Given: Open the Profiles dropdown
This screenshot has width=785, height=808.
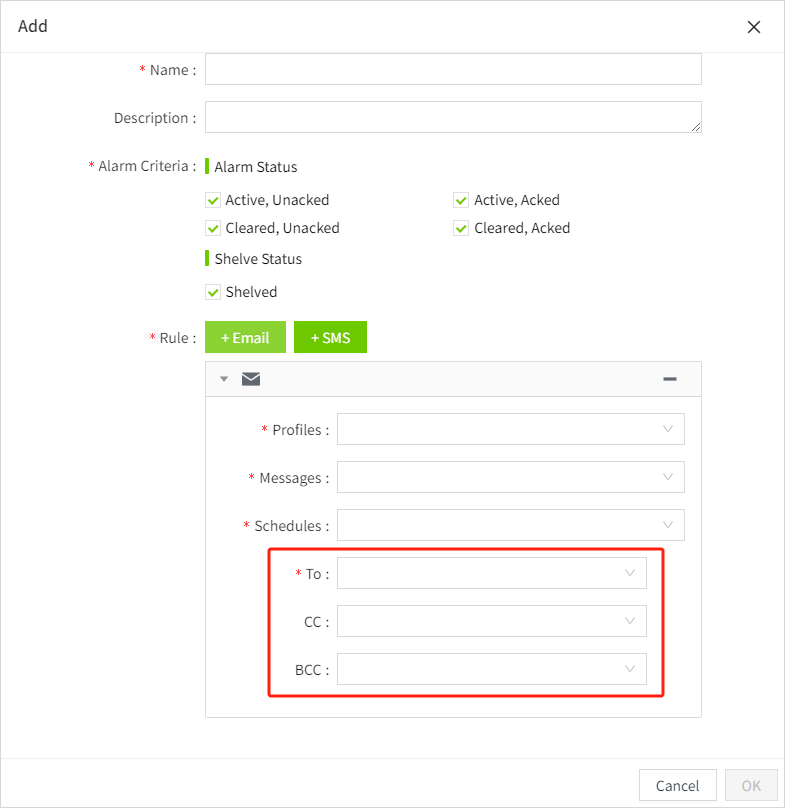Looking at the screenshot, I should point(510,429).
